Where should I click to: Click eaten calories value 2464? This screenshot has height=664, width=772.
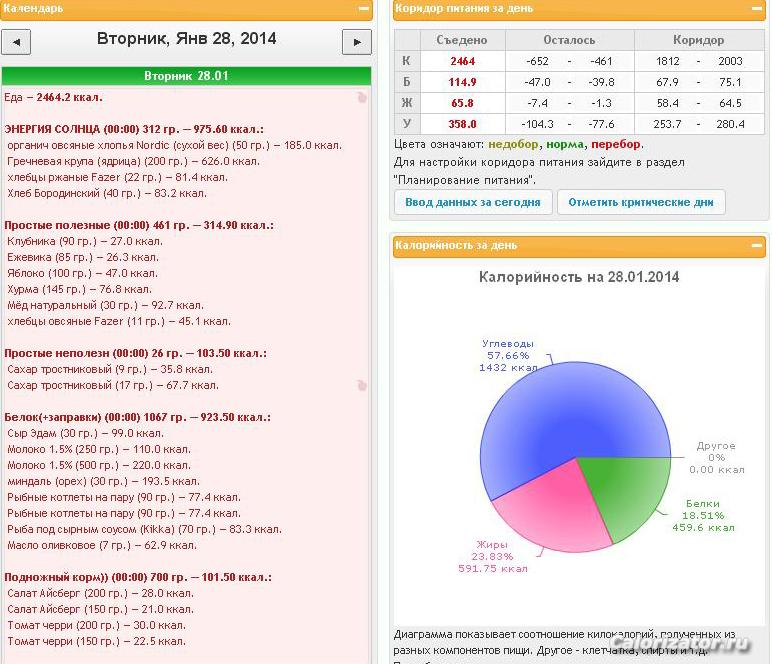(462, 61)
